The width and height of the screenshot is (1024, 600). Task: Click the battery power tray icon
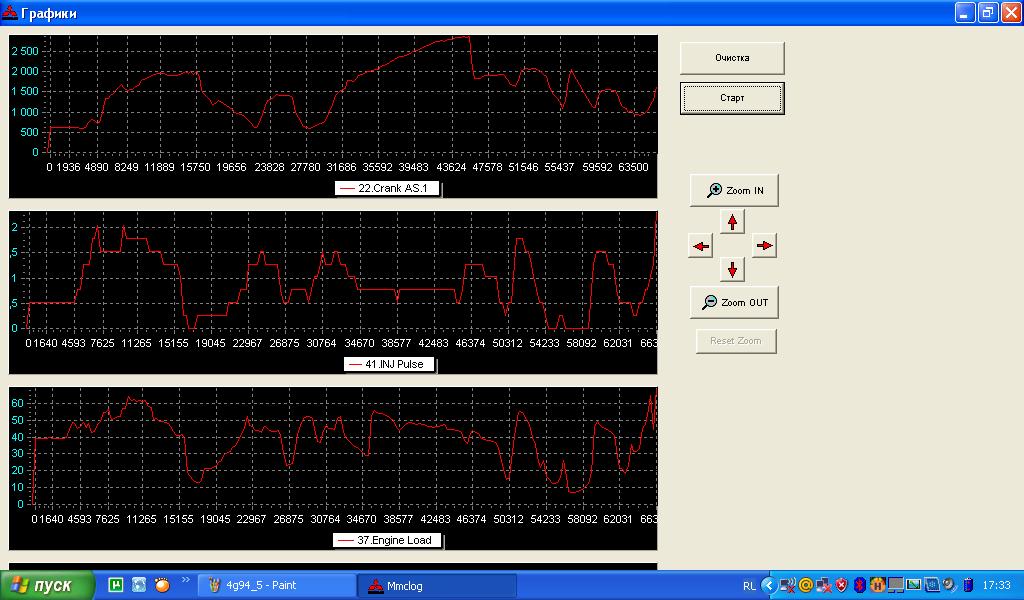pyautogui.click(x=969, y=586)
